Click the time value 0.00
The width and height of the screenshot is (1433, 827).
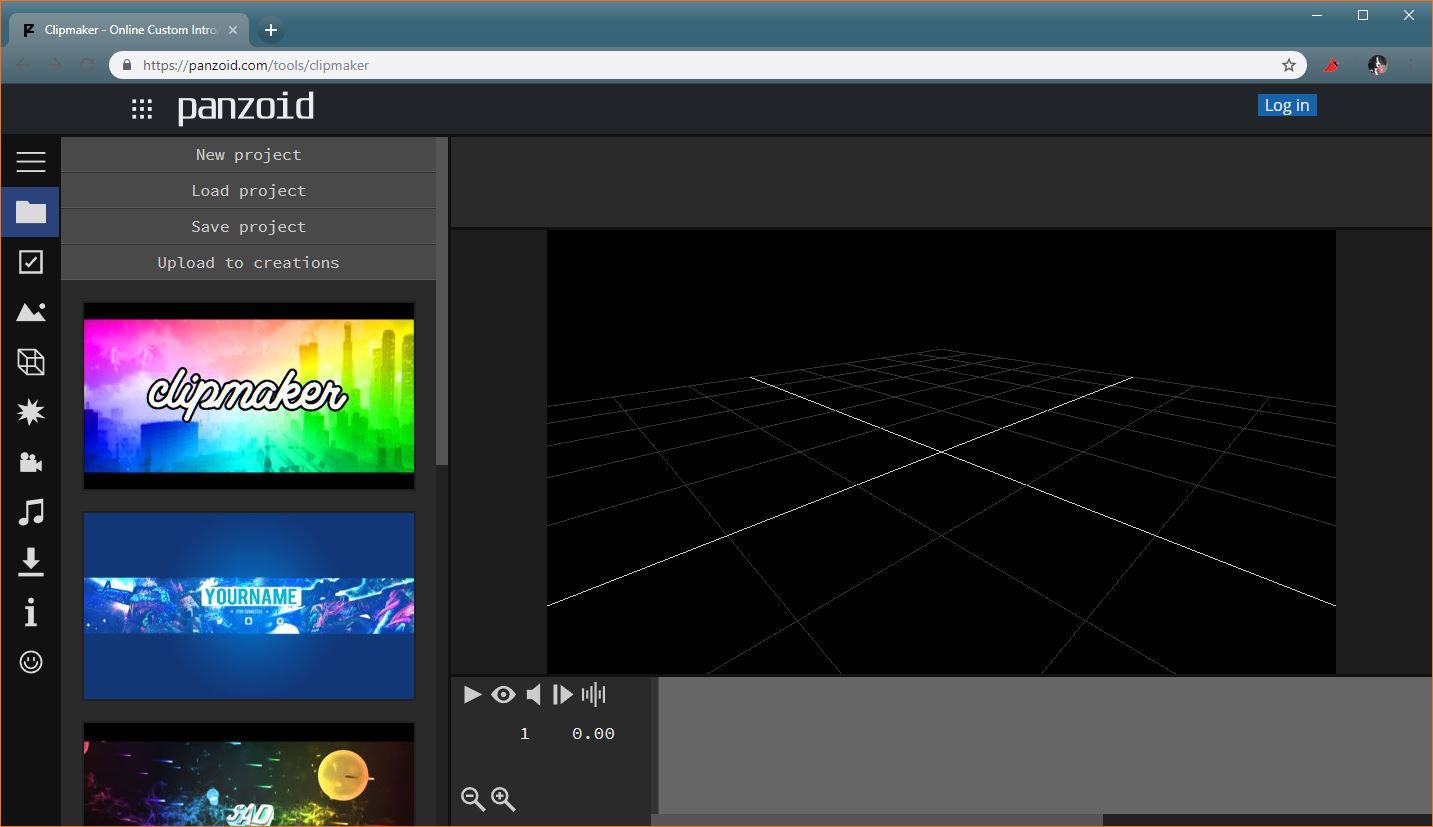593,734
